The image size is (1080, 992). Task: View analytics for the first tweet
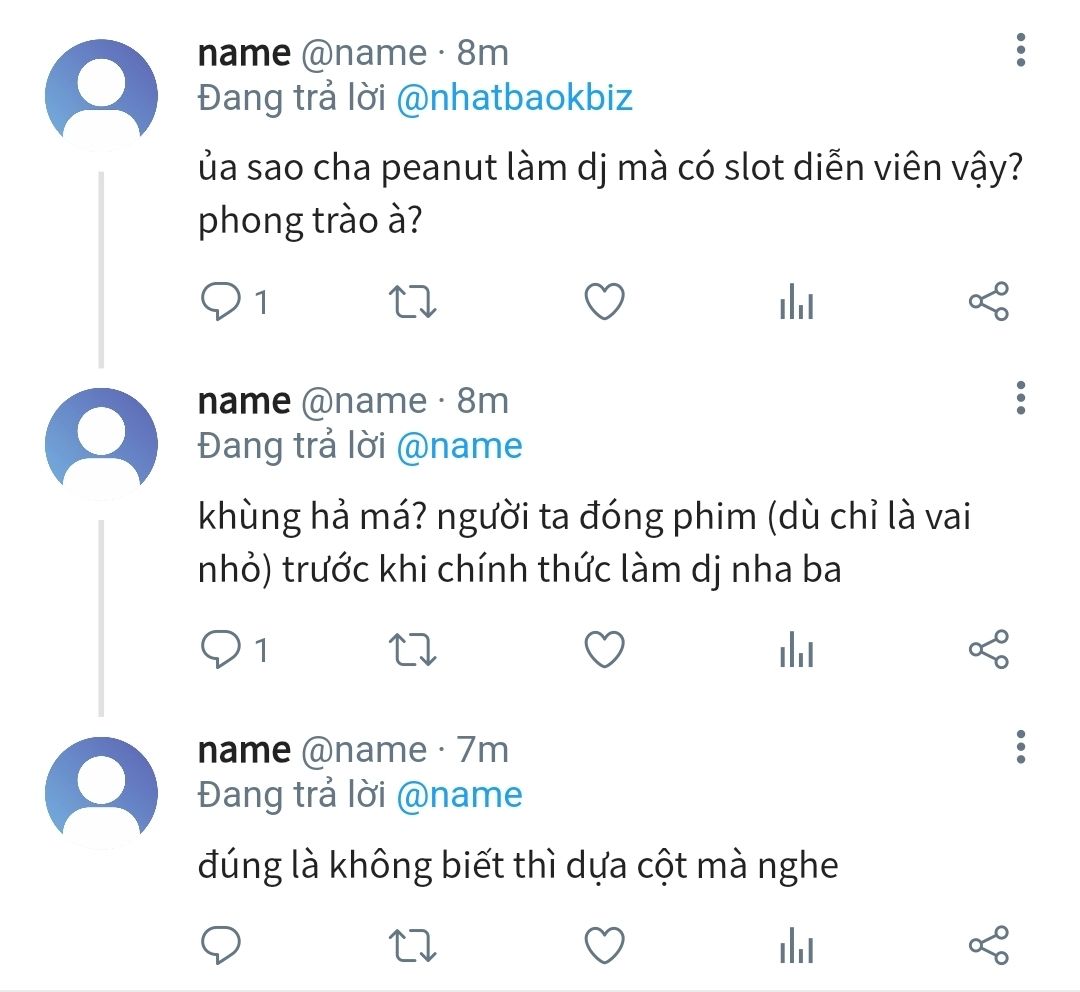[797, 302]
